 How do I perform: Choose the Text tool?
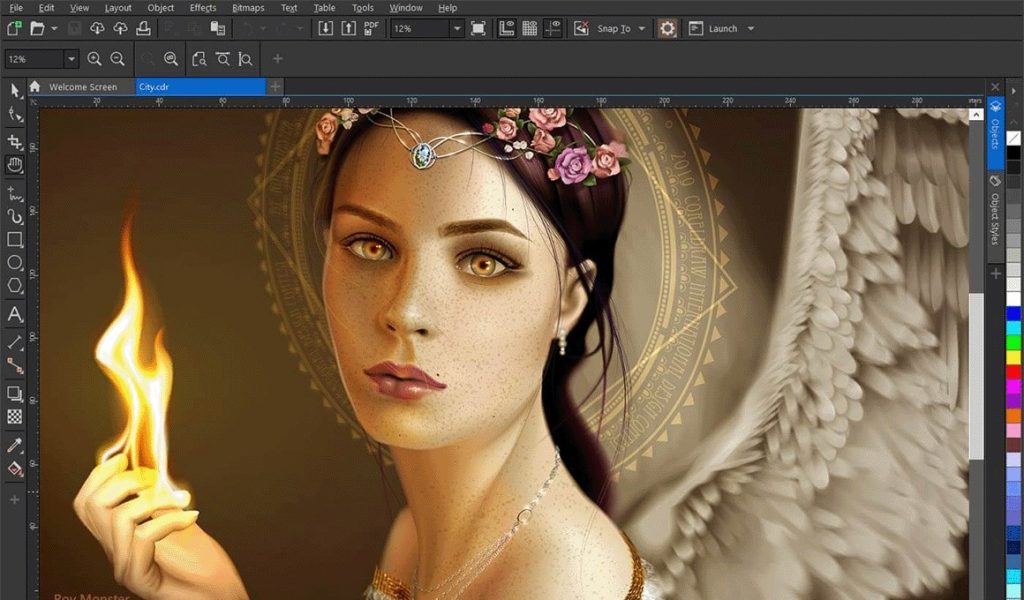(x=14, y=315)
